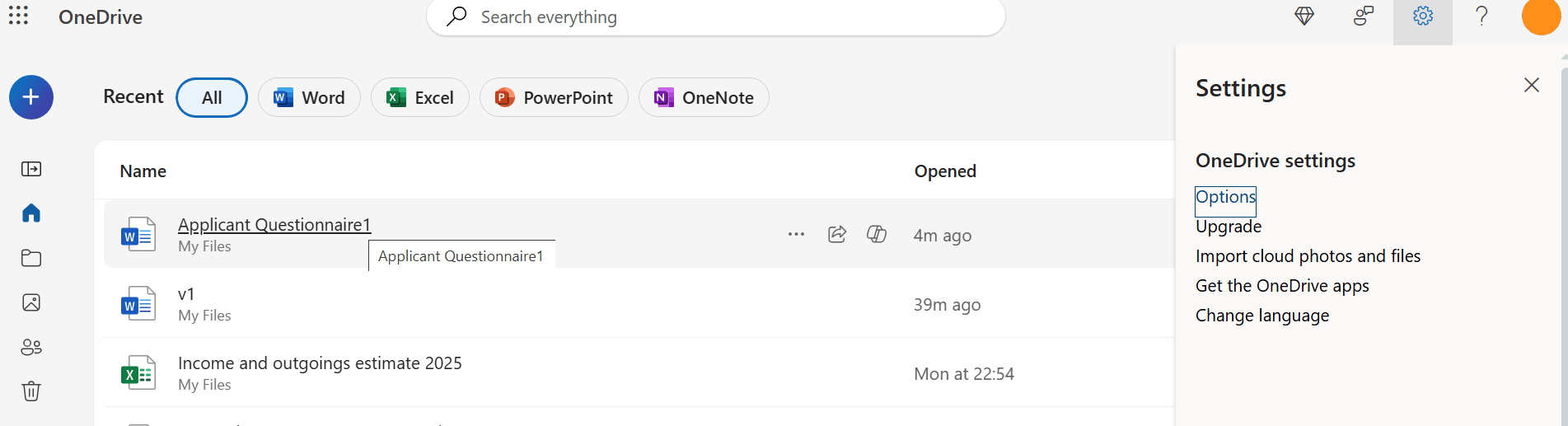Click the premium diamond icon
This screenshot has height=426, width=1568.
1304,16
